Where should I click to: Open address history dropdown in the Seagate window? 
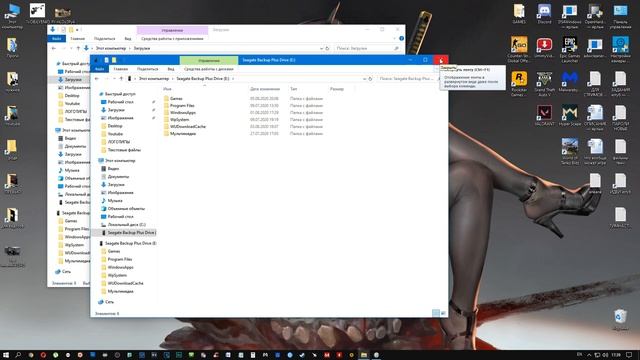pyautogui.click(x=364, y=79)
